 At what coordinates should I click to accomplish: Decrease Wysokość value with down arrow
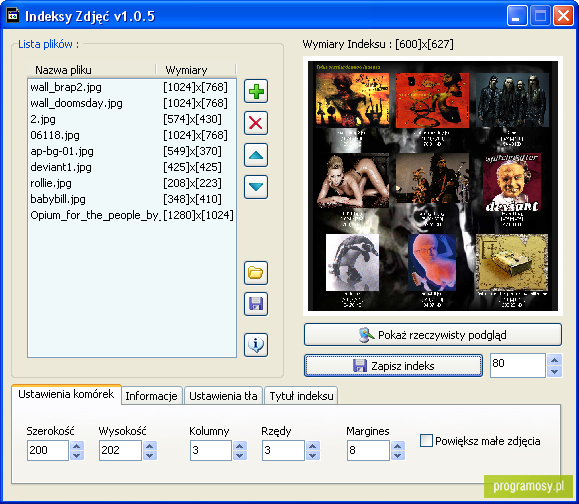point(150,455)
